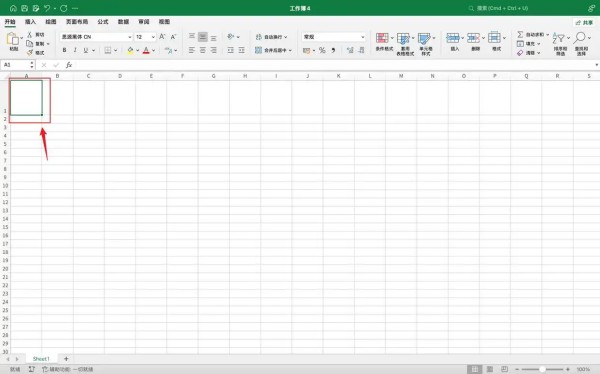Open the number format dropdown
The height and width of the screenshot is (374, 600).
click(334, 37)
